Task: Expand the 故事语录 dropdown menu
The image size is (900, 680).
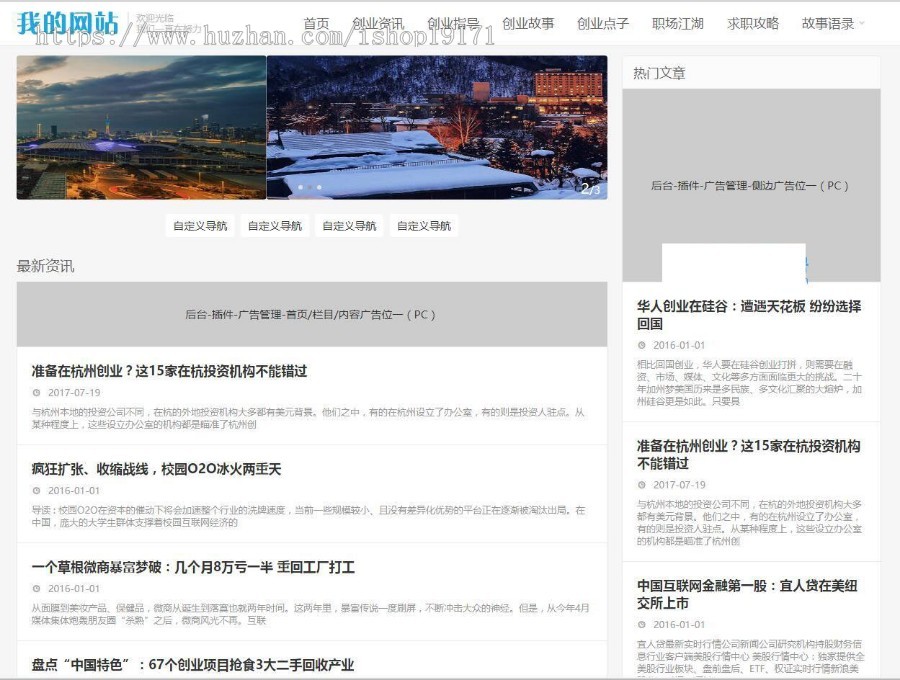Action: tap(828, 22)
